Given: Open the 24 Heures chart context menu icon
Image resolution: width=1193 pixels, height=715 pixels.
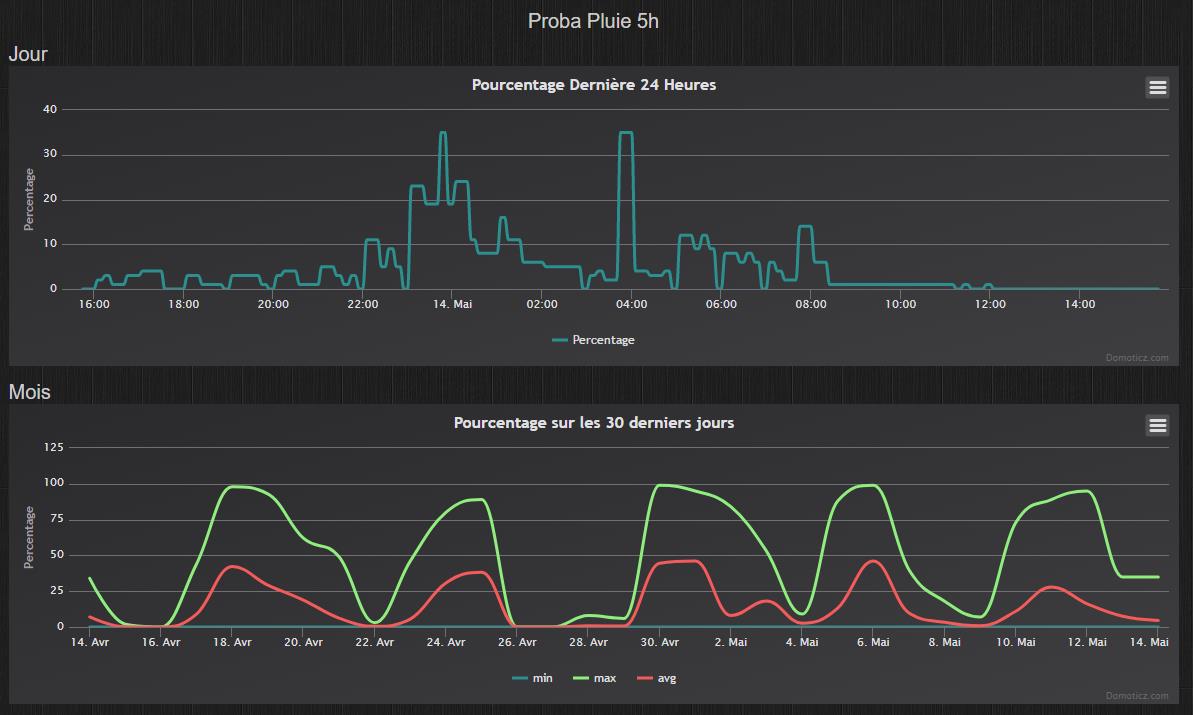Looking at the screenshot, I should point(1157,87).
